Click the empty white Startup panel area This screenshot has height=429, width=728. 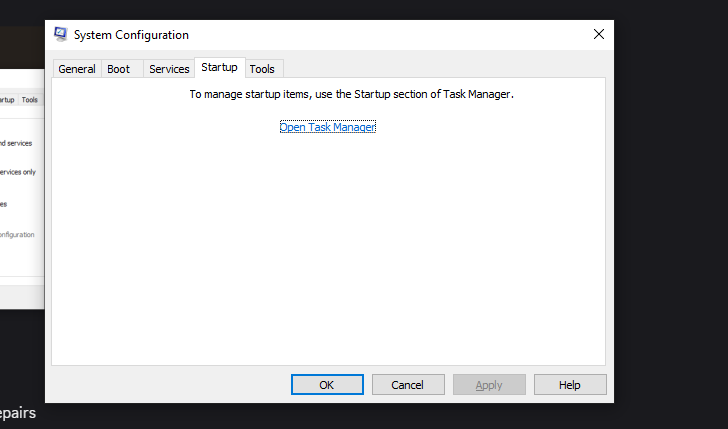(x=328, y=250)
